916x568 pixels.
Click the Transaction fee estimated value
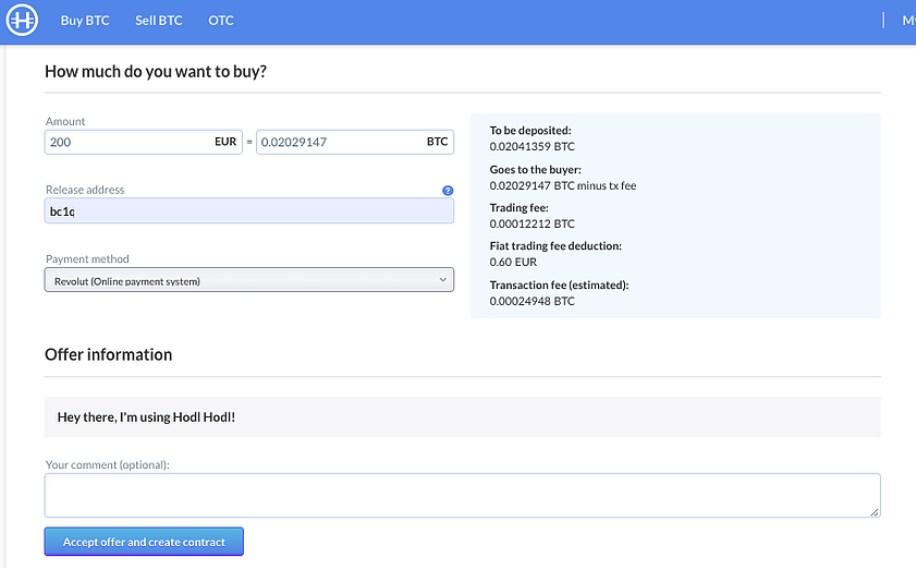[532, 301]
